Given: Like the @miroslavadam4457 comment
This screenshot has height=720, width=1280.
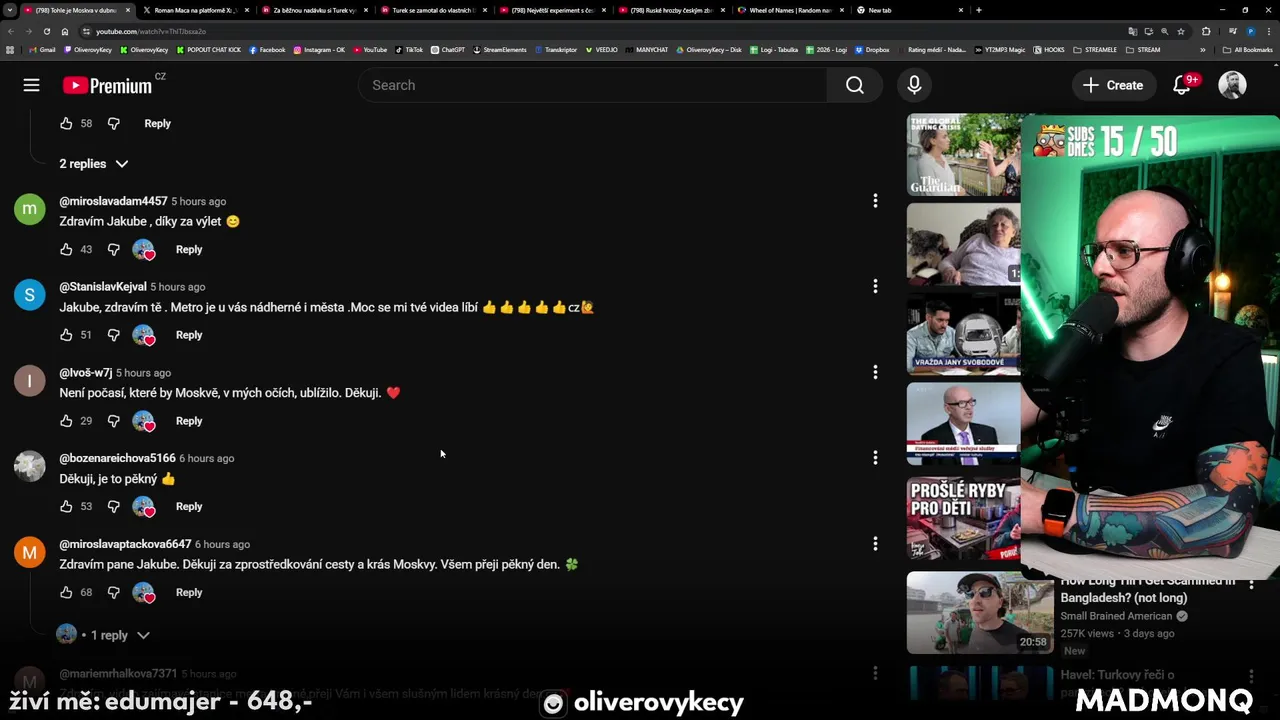Looking at the screenshot, I should 66,249.
